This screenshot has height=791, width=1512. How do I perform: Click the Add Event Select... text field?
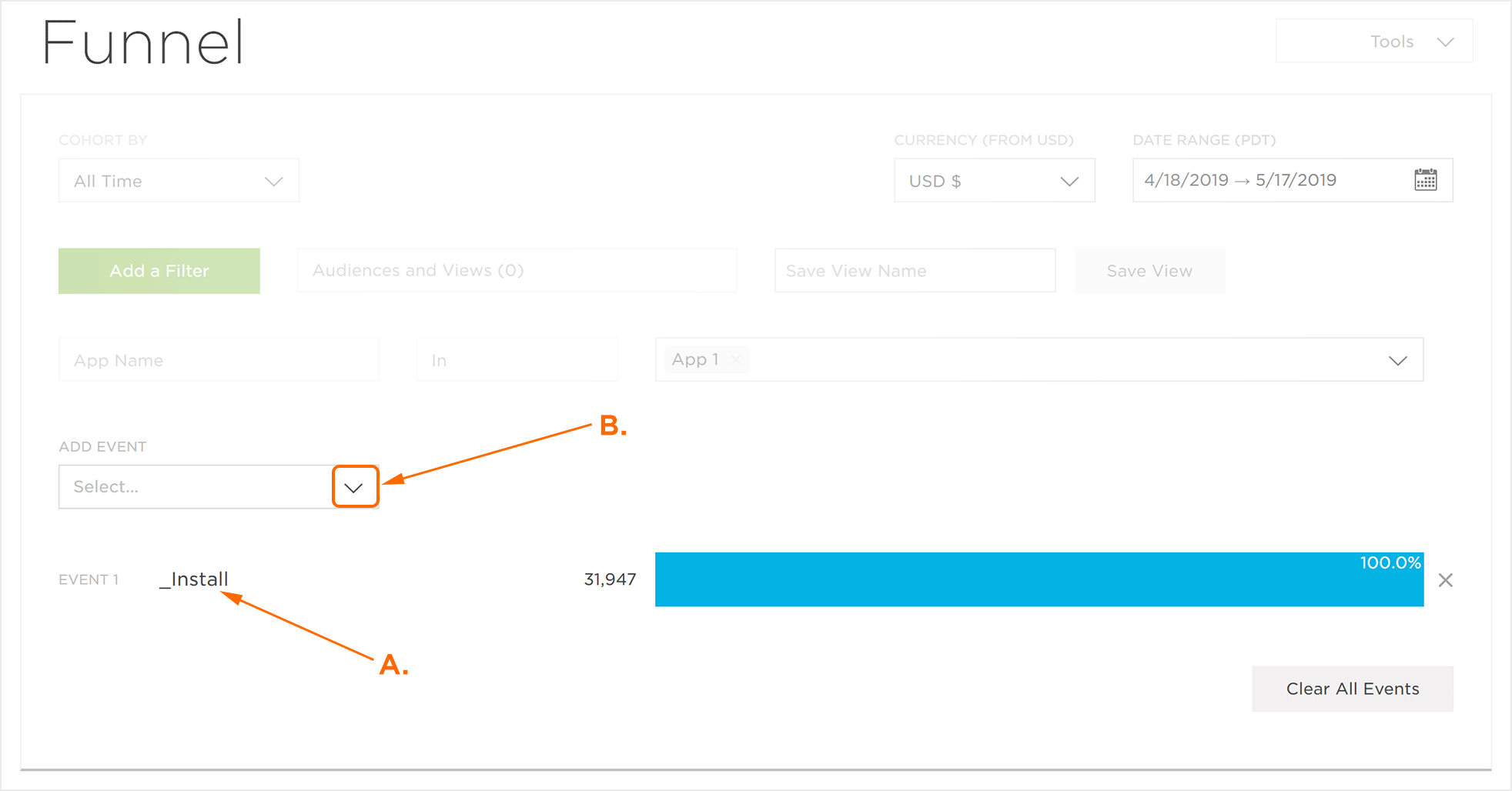tap(194, 487)
